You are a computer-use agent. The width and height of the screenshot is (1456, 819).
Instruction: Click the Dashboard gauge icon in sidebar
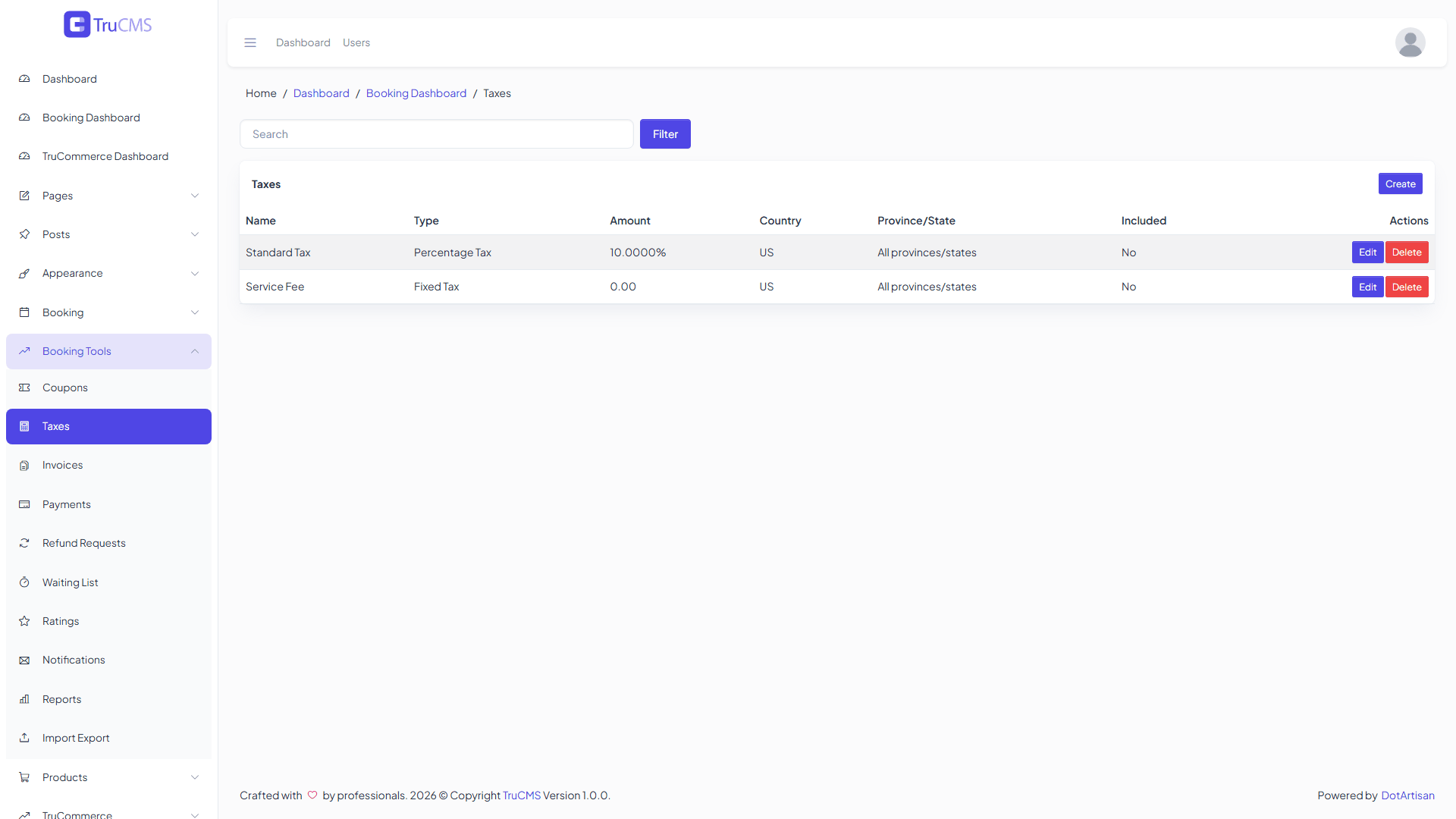click(x=24, y=79)
